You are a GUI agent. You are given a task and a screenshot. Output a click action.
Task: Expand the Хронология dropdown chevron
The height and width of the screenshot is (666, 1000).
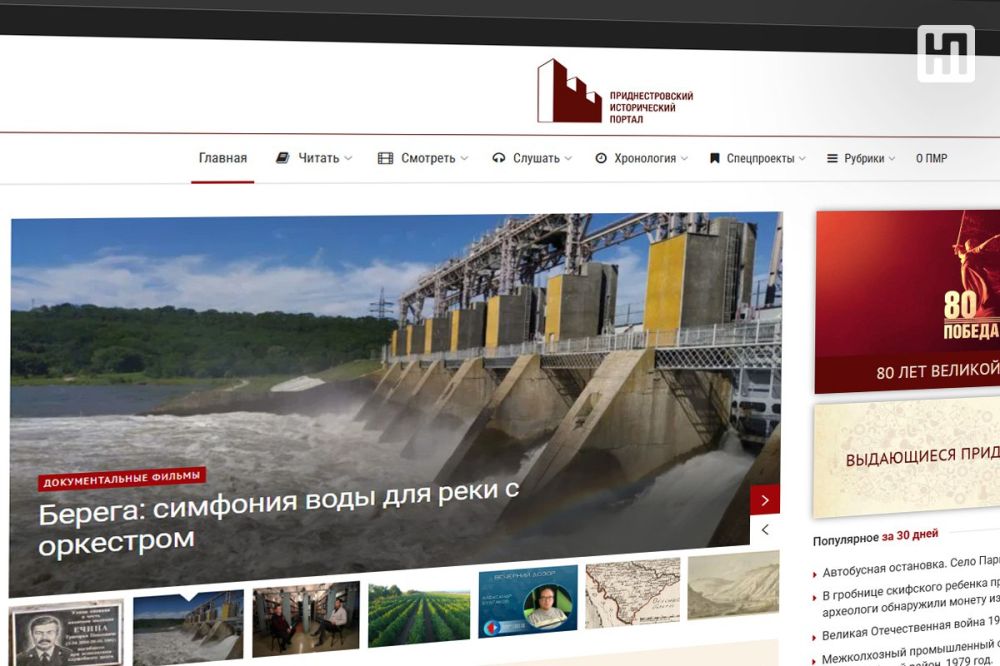click(685, 158)
